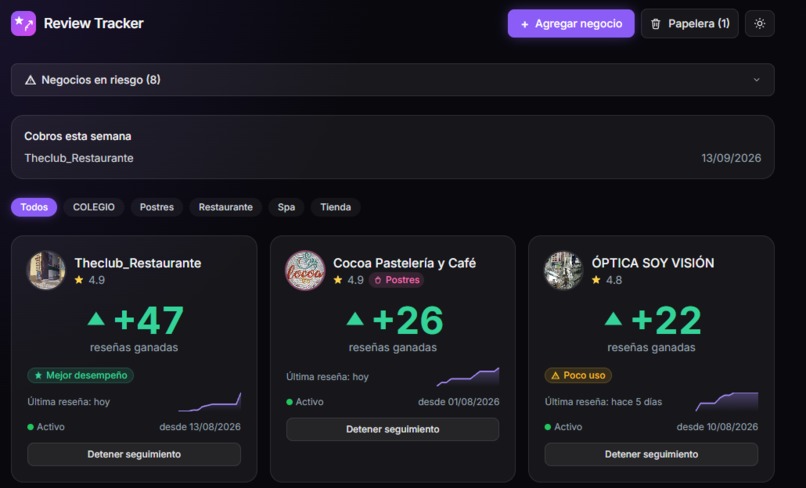Click the Cocoa Pastelería y Café card title
The image size is (806, 488).
pos(405,263)
